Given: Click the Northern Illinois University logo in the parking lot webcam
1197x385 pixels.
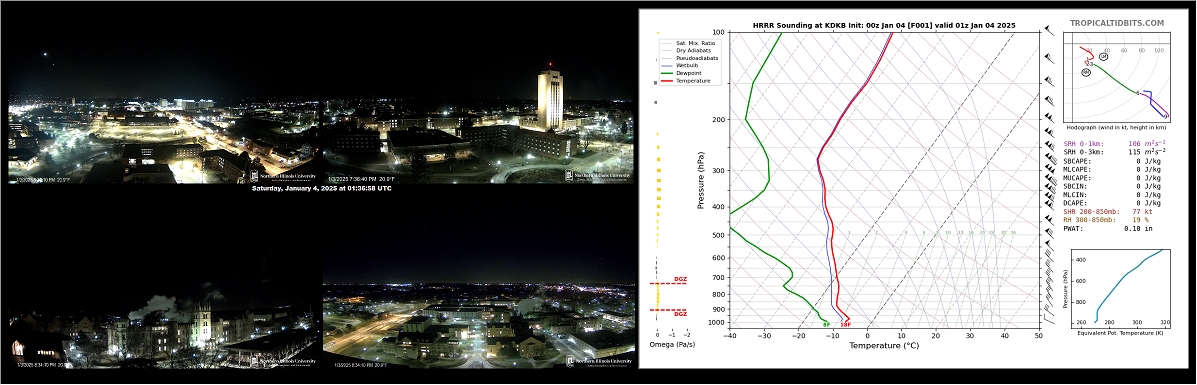Looking at the screenshot, I should [x=284, y=176].
